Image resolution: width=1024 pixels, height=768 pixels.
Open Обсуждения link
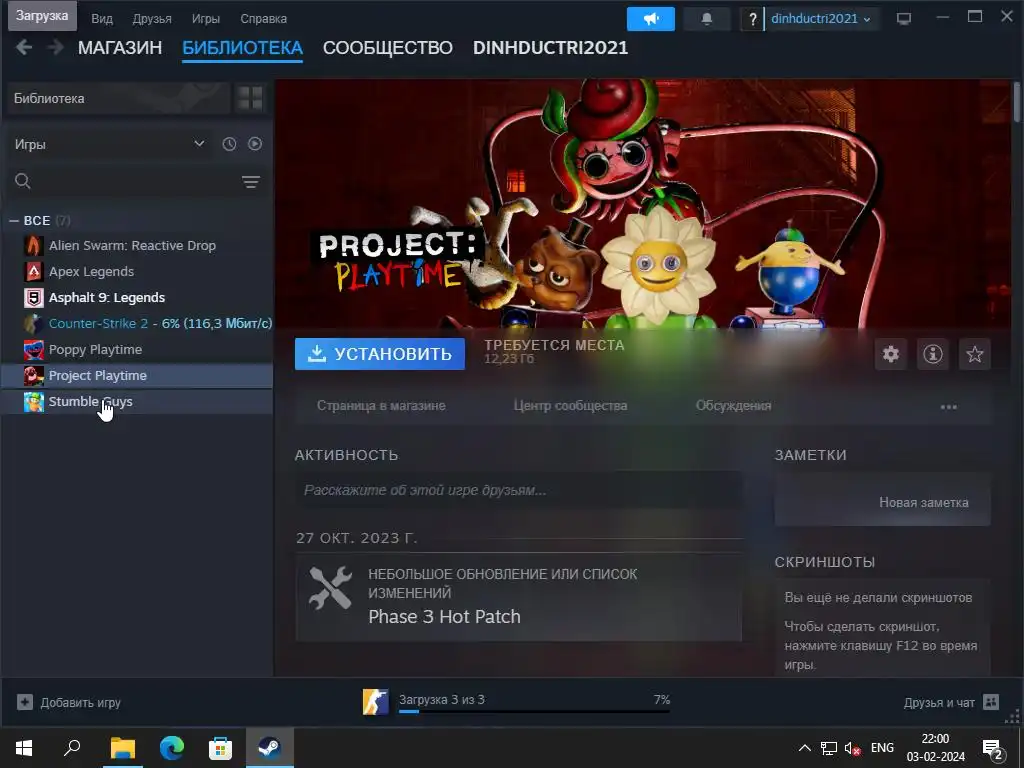click(x=733, y=406)
